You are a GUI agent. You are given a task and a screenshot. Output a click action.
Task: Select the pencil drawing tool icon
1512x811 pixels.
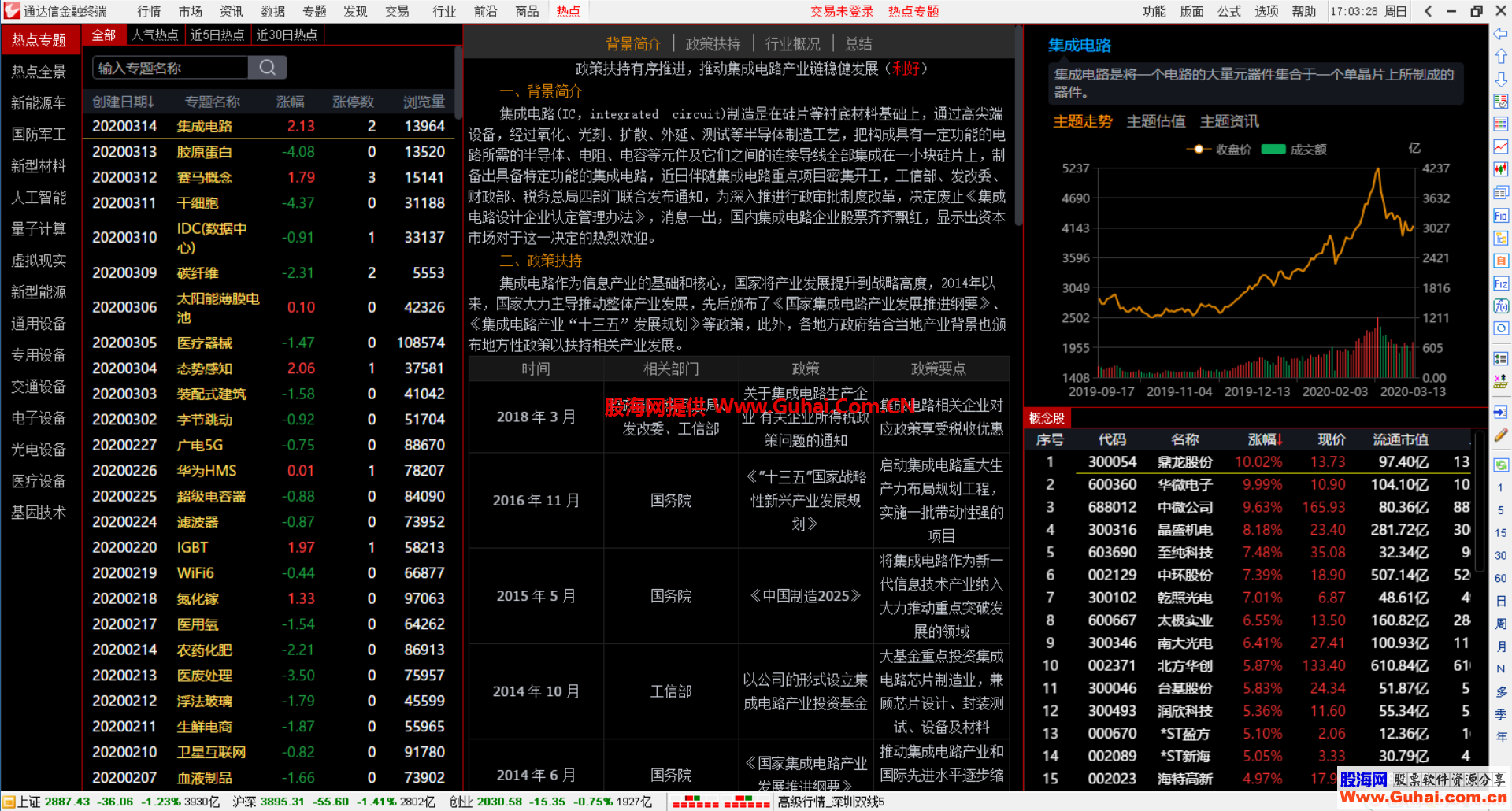(x=1501, y=435)
